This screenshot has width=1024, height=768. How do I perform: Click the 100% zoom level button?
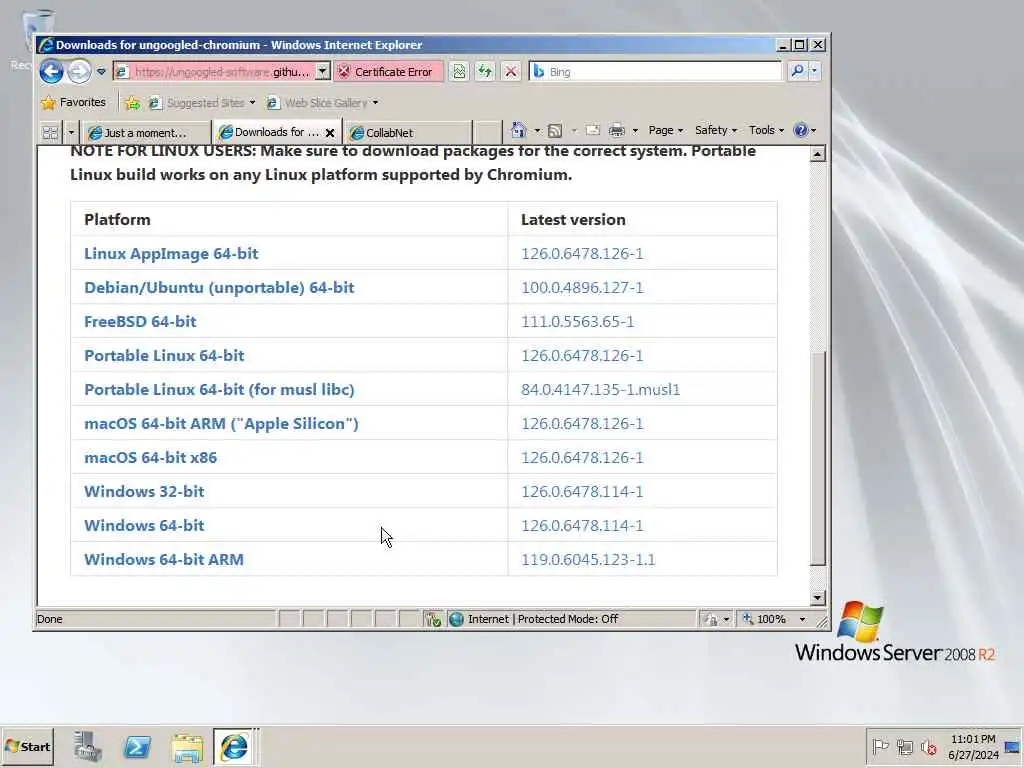(x=764, y=619)
